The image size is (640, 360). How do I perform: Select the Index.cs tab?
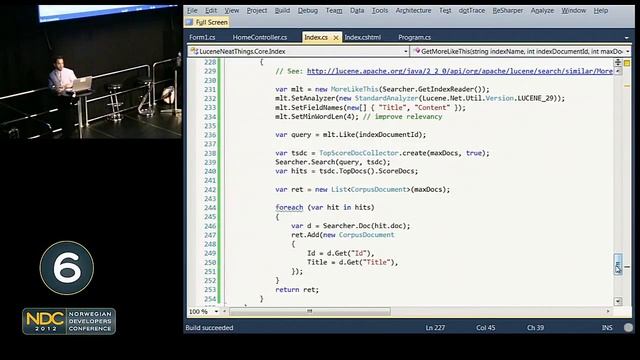point(316,37)
